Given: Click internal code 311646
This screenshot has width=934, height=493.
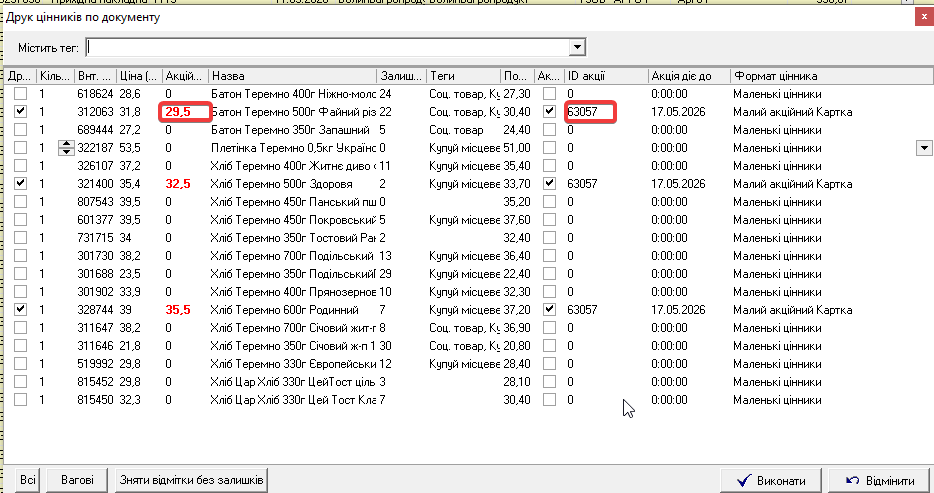Looking at the screenshot, I should point(95,346).
